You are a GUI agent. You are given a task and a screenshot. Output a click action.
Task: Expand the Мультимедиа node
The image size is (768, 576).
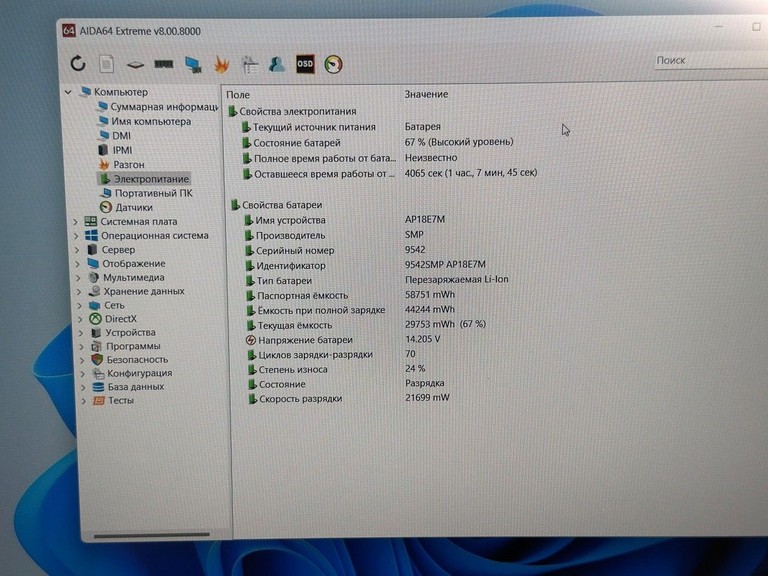(78, 278)
